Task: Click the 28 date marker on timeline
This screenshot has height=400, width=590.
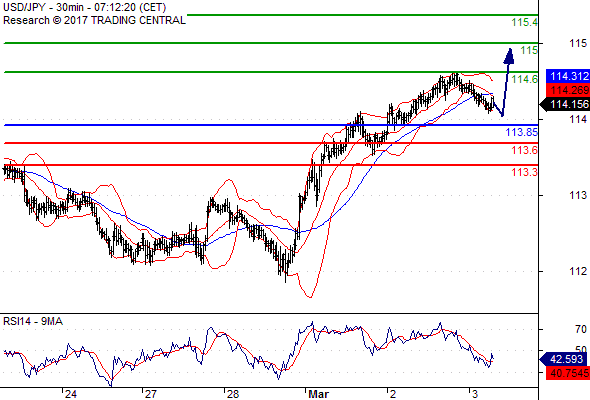Action: (233, 394)
